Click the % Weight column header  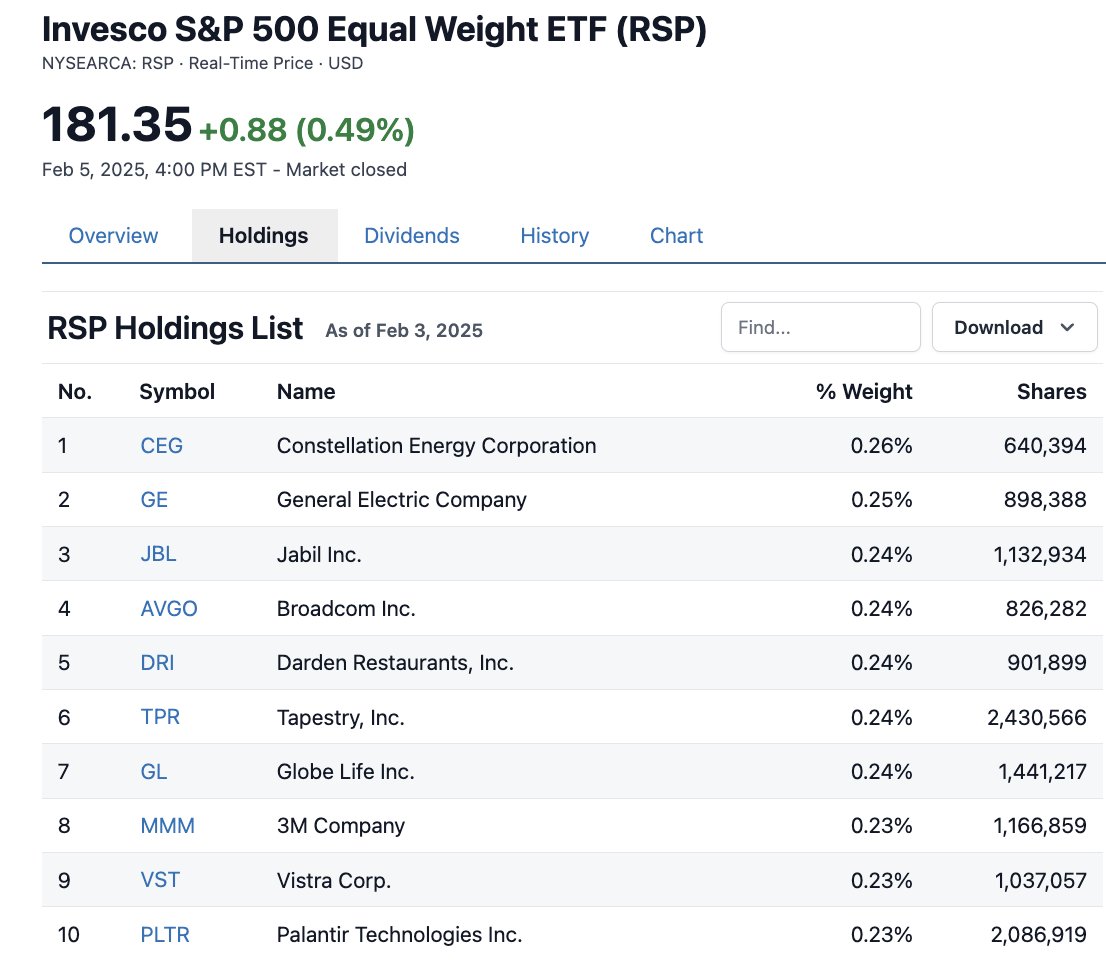pyautogui.click(x=864, y=391)
